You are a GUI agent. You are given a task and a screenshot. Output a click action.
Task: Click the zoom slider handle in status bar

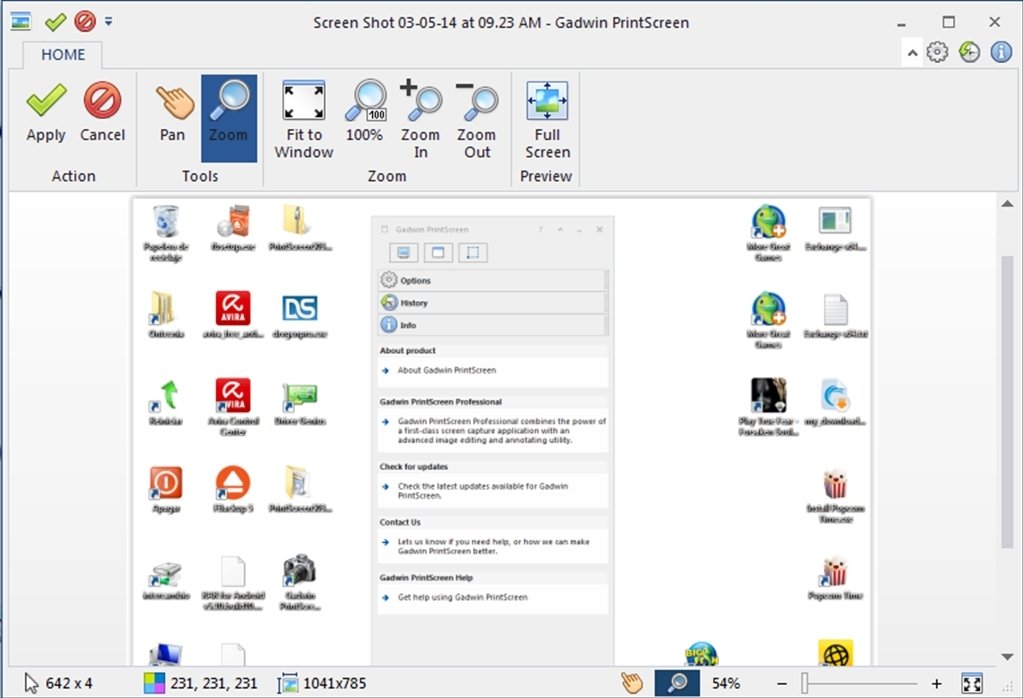805,683
